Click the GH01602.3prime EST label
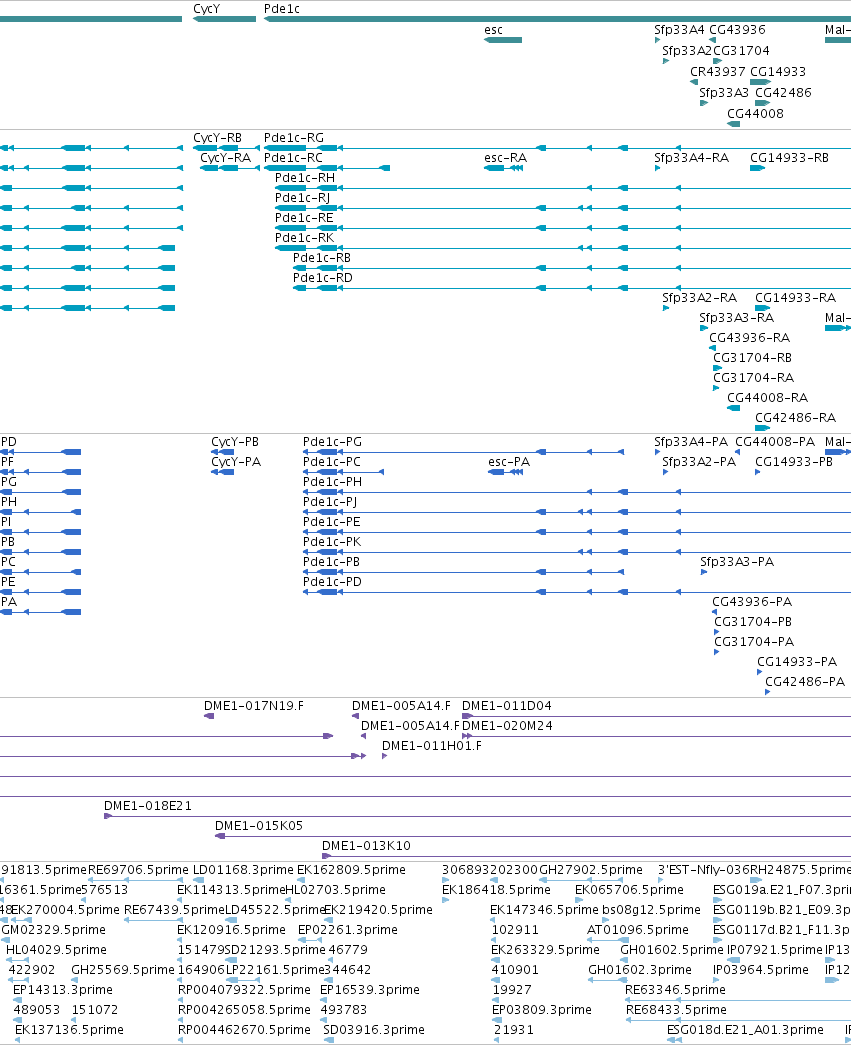Screen dimensions: 851x1045 [x=640, y=970]
